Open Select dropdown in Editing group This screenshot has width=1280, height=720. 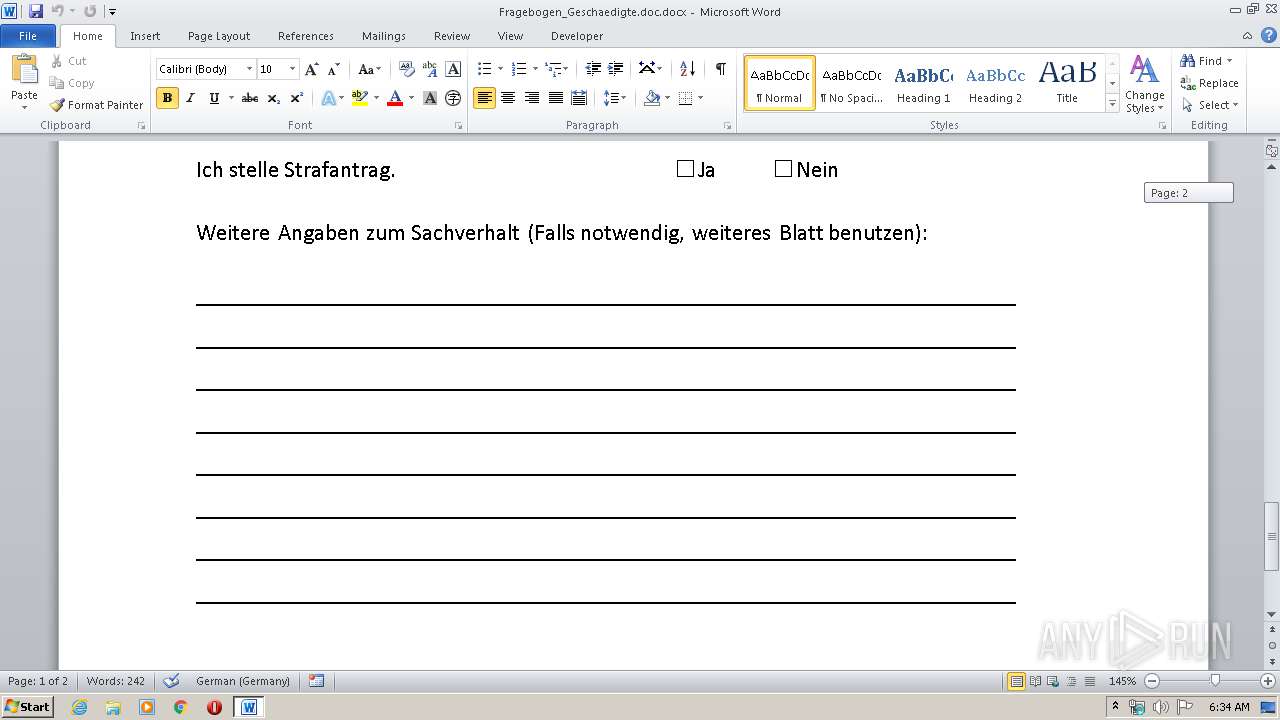point(1210,105)
